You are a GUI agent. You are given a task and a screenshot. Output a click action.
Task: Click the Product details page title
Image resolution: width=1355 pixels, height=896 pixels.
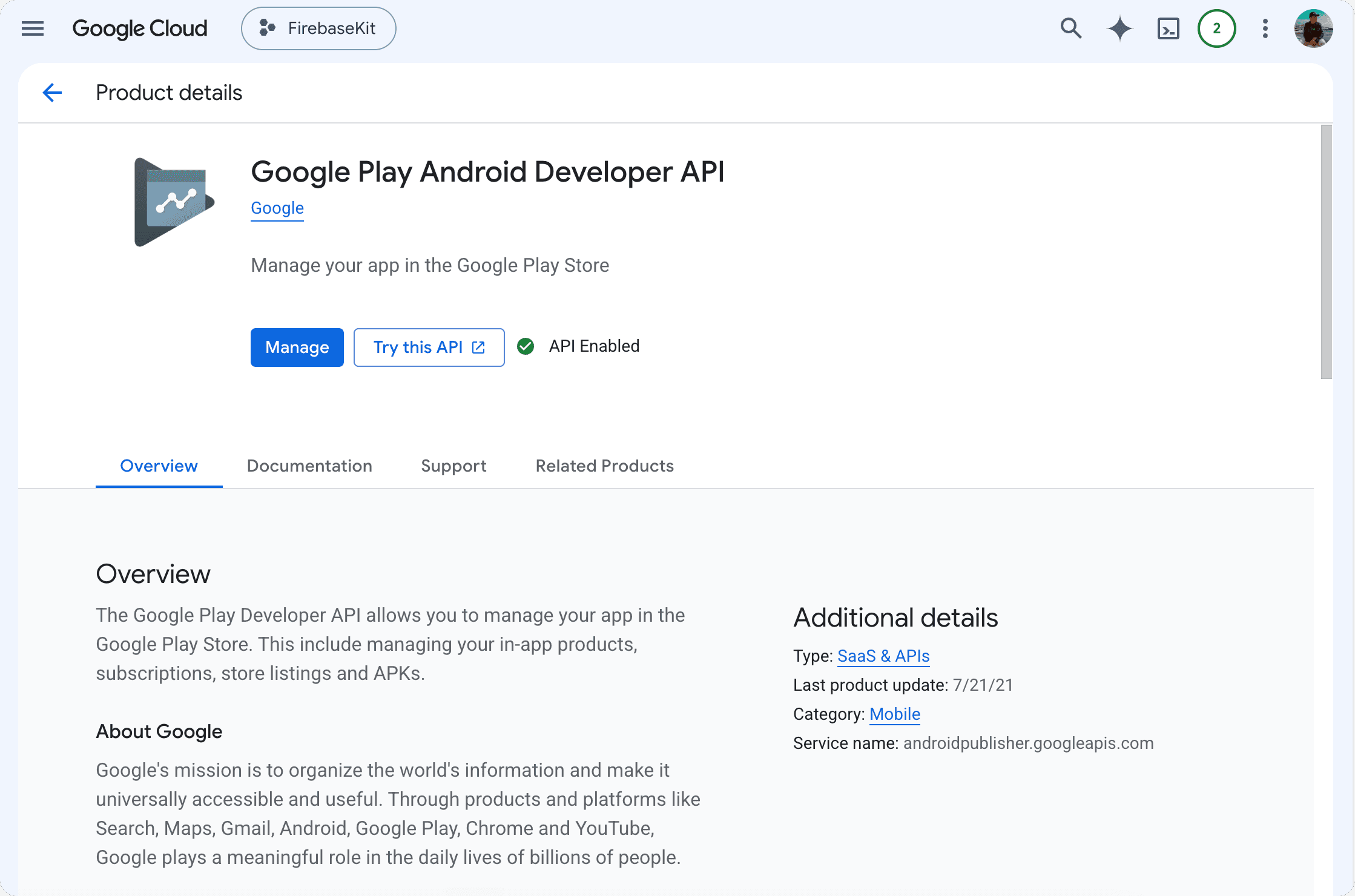169,93
